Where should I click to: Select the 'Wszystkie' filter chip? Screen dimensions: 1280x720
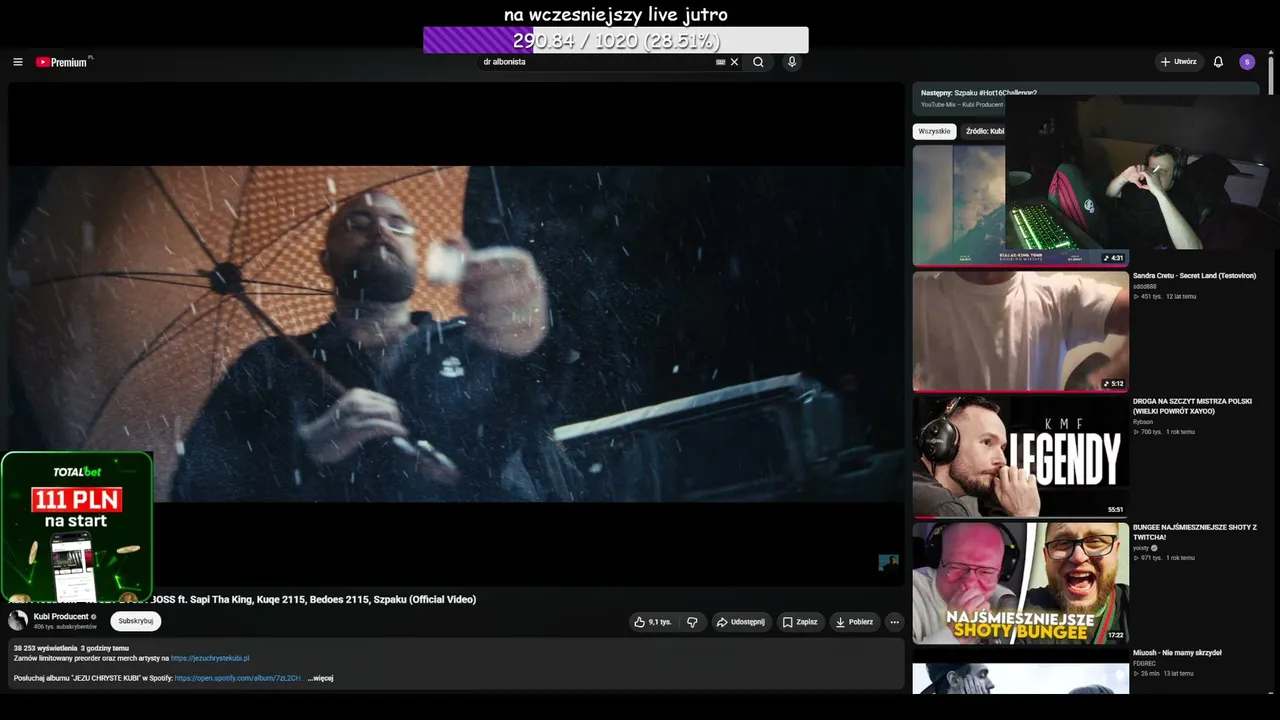click(x=935, y=131)
